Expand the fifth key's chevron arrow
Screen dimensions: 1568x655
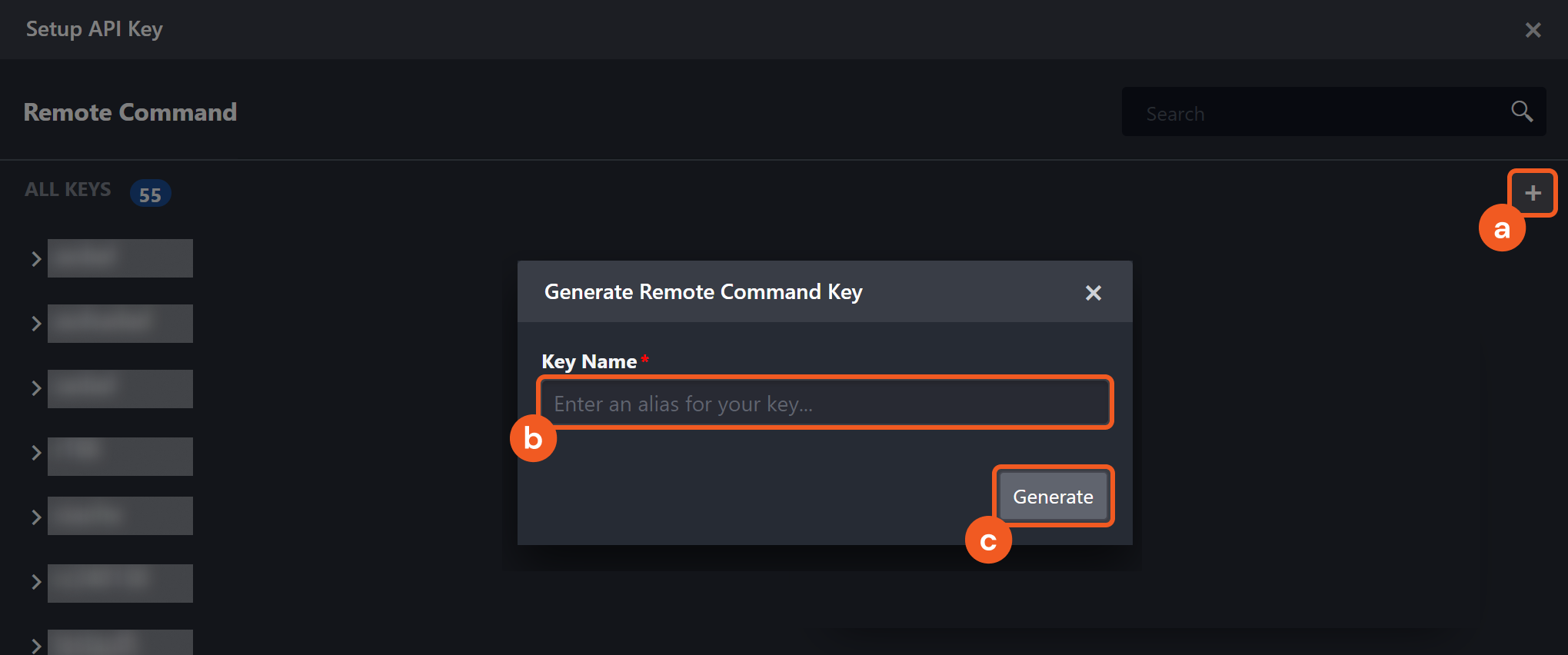[35, 517]
